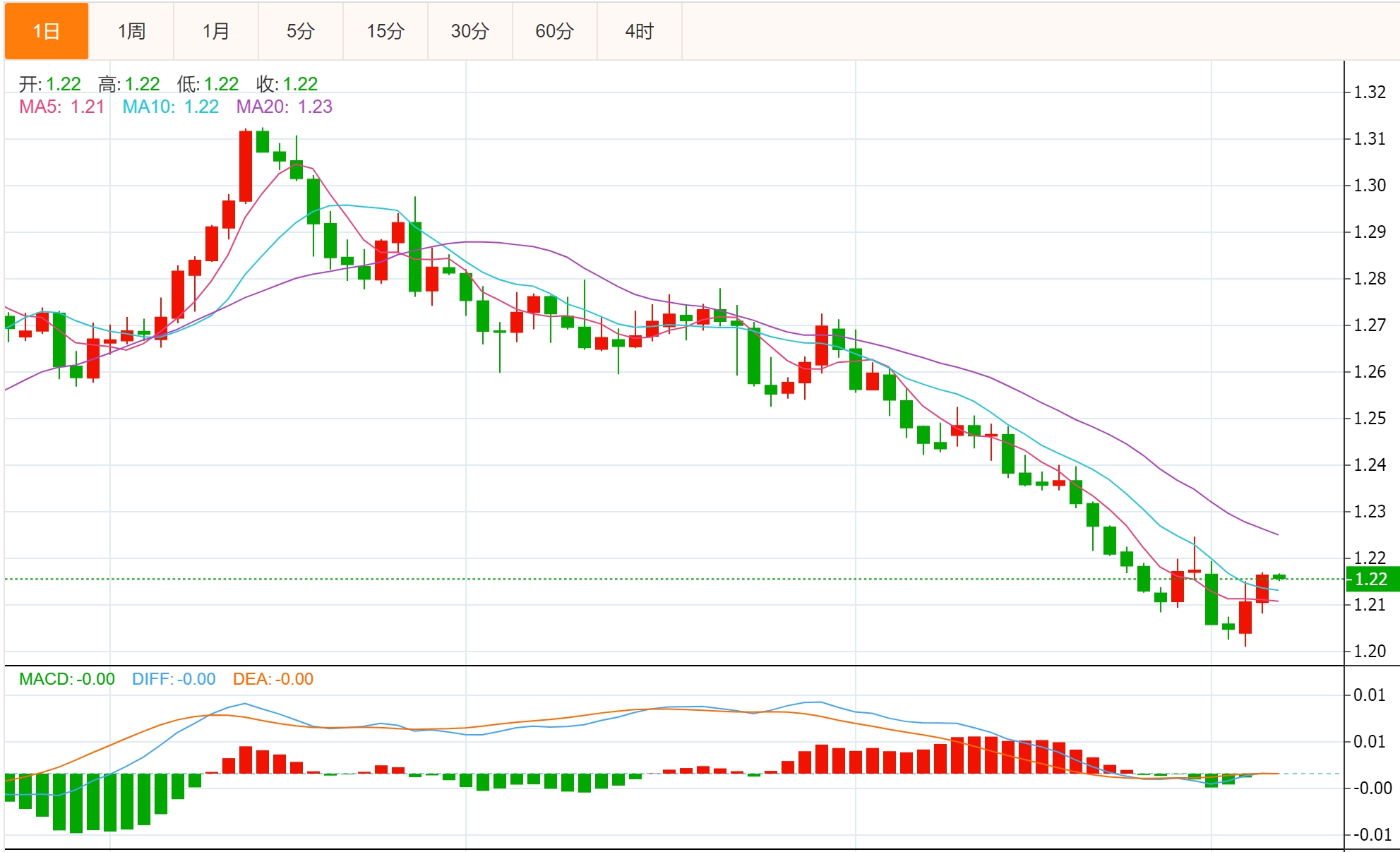The height and width of the screenshot is (852, 1400).
Task: Click the DIFF value label
Action: [x=174, y=679]
